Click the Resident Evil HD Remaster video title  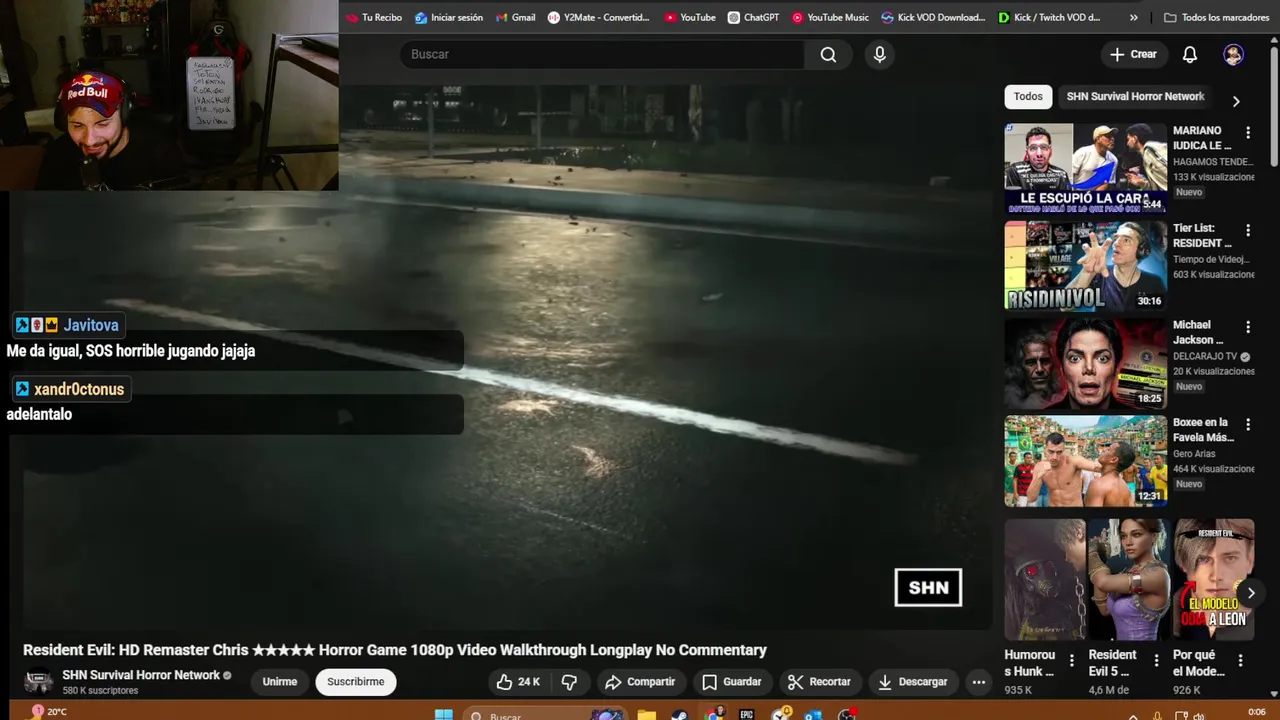click(395, 650)
